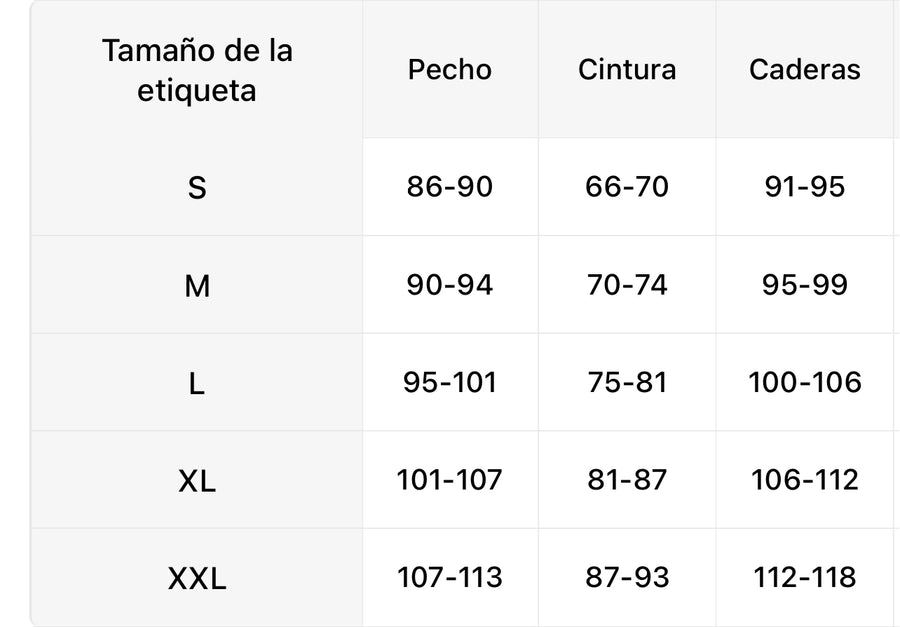Click the 107-113 chest cell
The height and width of the screenshot is (627, 900).
(450, 577)
